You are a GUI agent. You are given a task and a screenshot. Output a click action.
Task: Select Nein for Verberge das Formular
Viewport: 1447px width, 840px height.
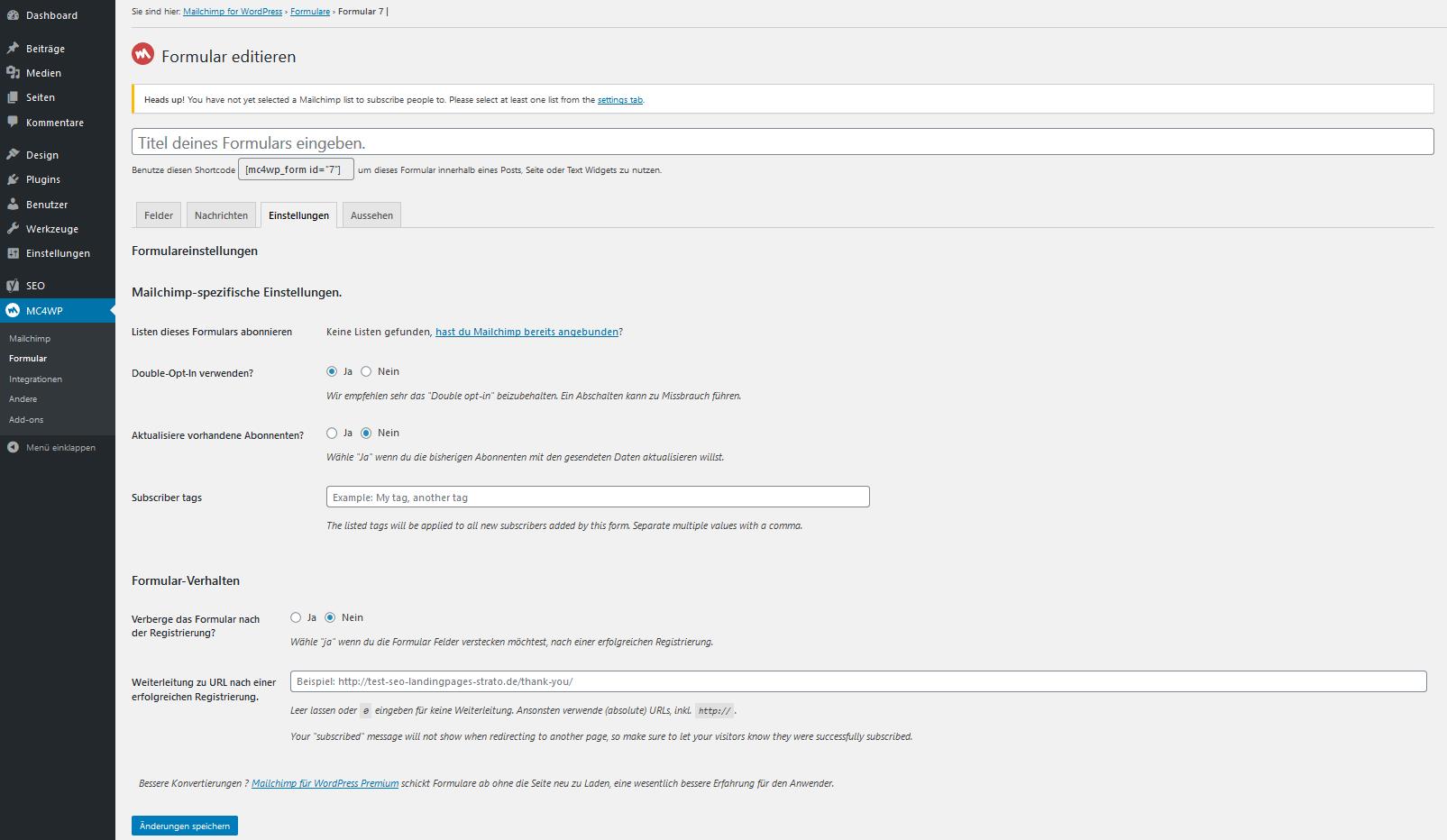click(330, 617)
